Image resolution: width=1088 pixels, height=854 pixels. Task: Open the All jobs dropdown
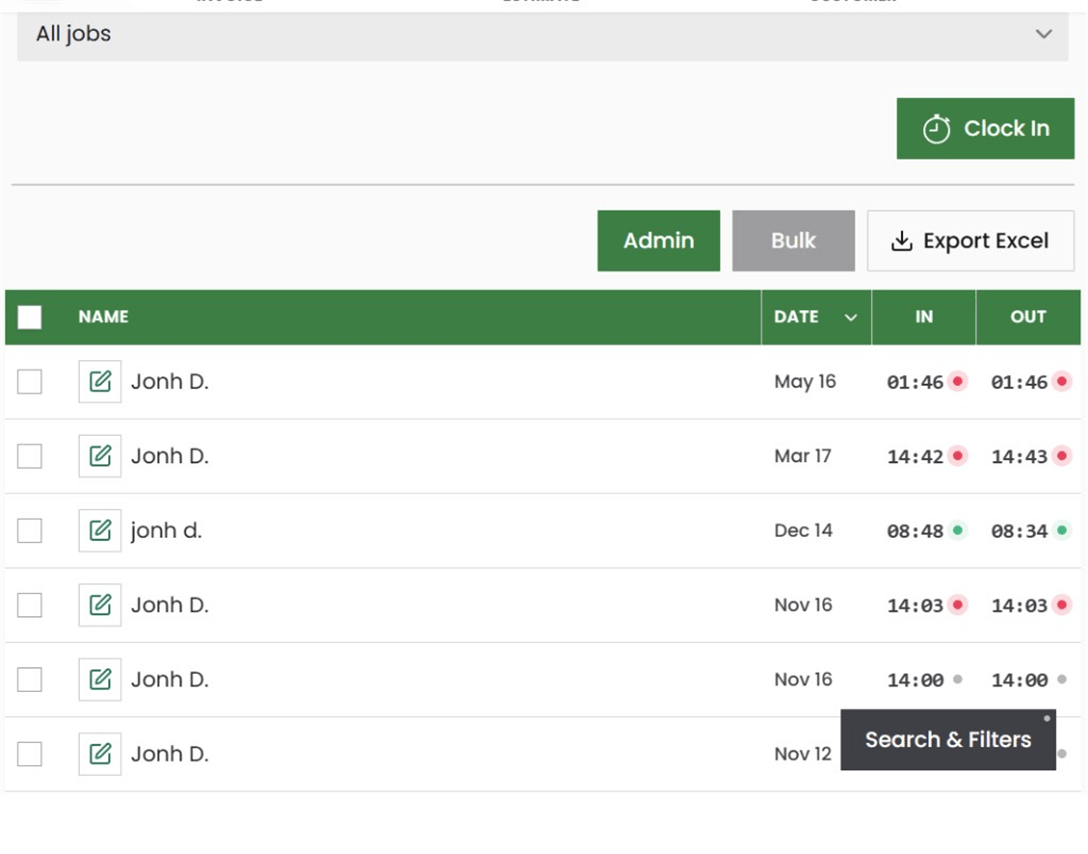pyautogui.click(x=543, y=34)
